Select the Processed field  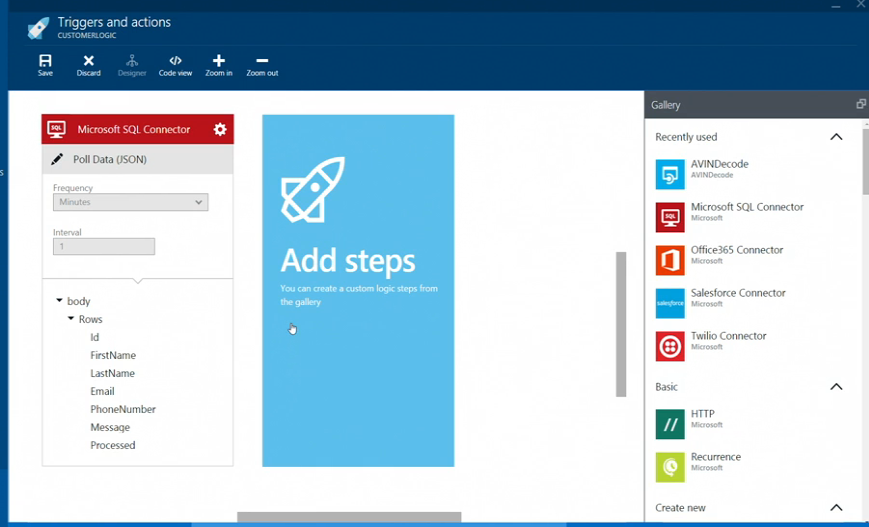click(113, 446)
